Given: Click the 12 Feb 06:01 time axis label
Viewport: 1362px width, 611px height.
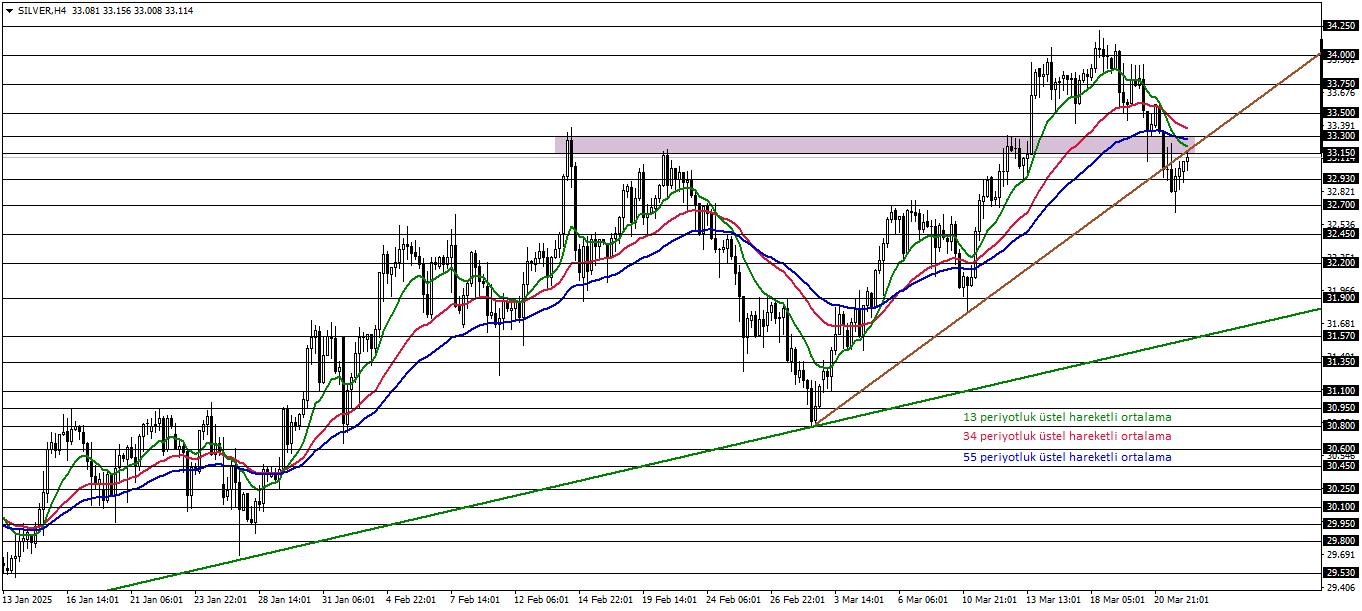Looking at the screenshot, I should (x=541, y=600).
